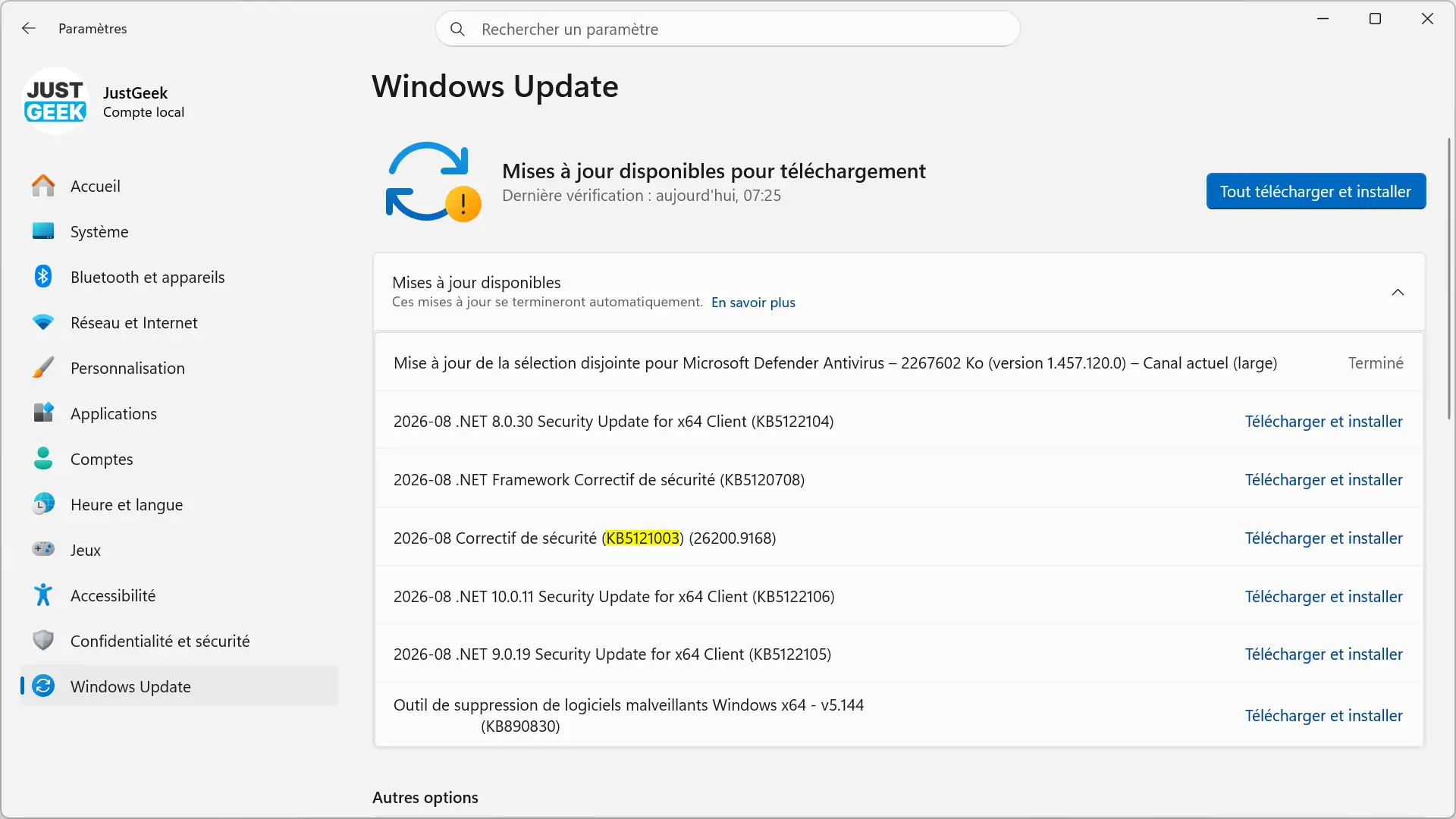Download and install KB5122106 .NET 10 update

1323,597
